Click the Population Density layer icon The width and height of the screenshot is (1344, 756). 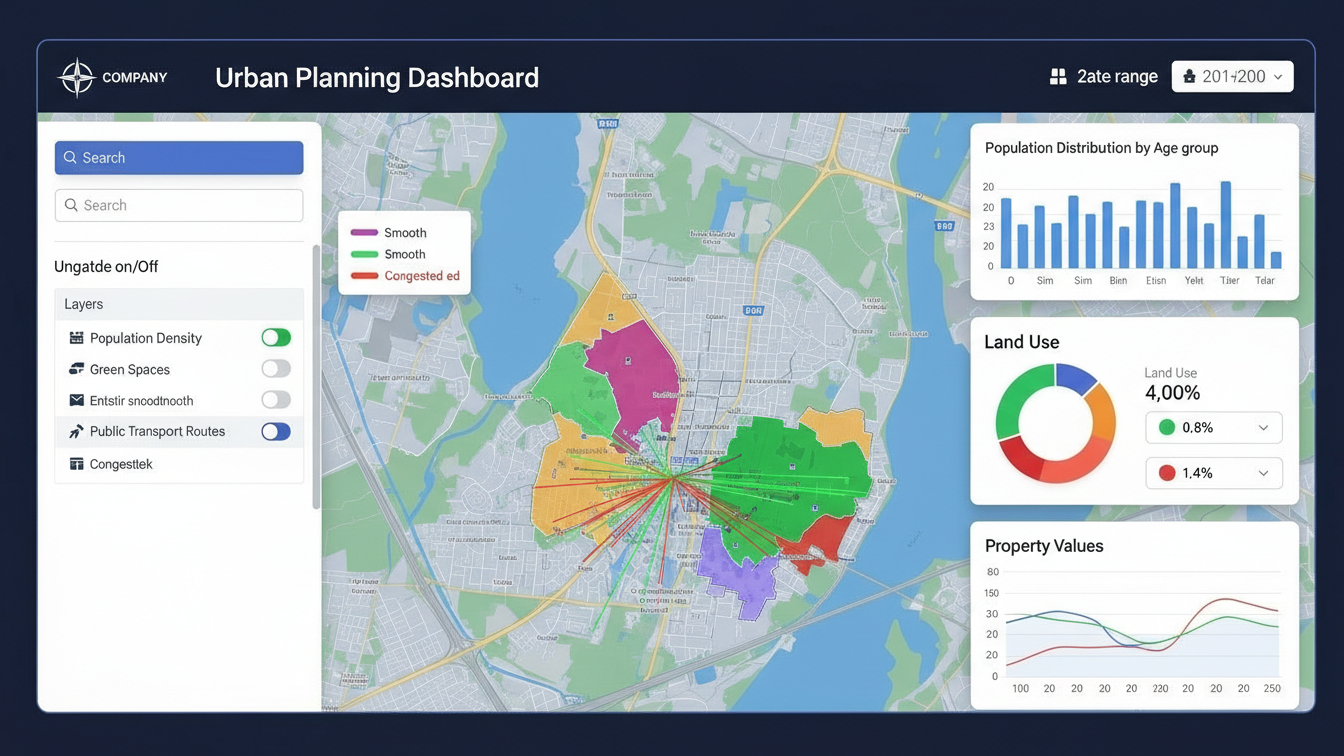pyautogui.click(x=76, y=337)
